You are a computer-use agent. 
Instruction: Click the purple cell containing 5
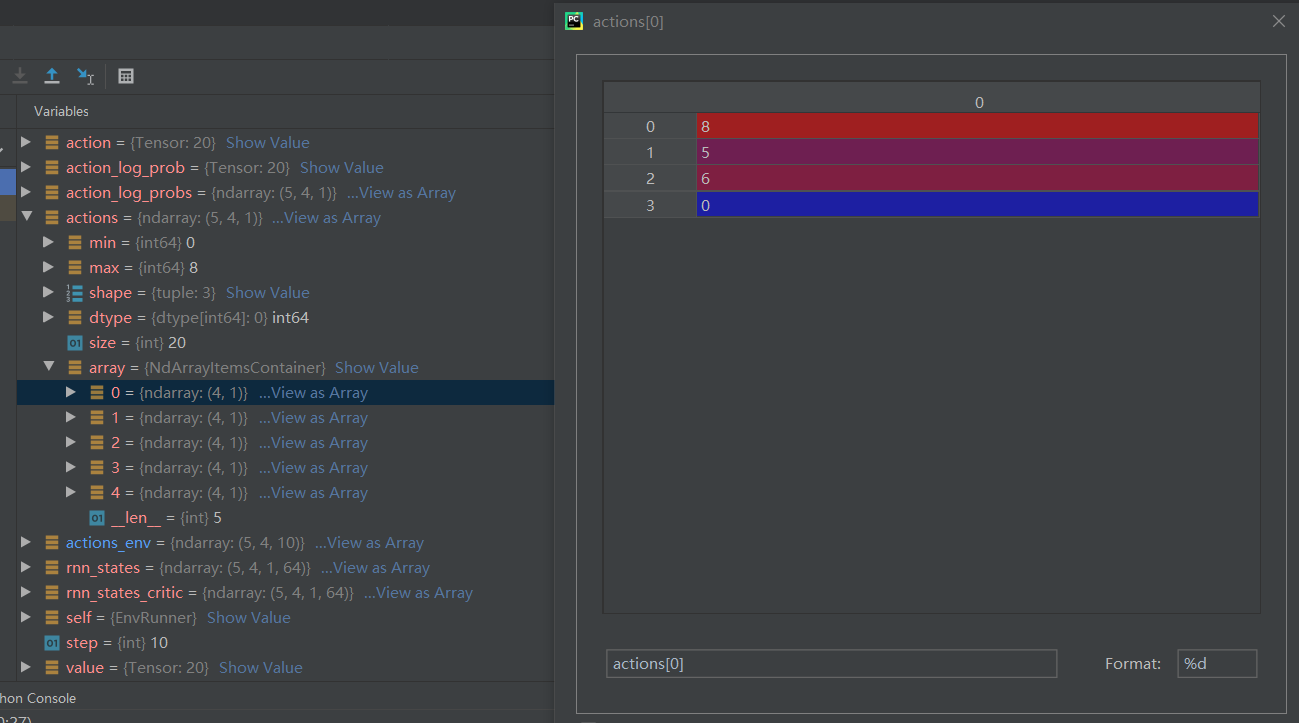(977, 152)
